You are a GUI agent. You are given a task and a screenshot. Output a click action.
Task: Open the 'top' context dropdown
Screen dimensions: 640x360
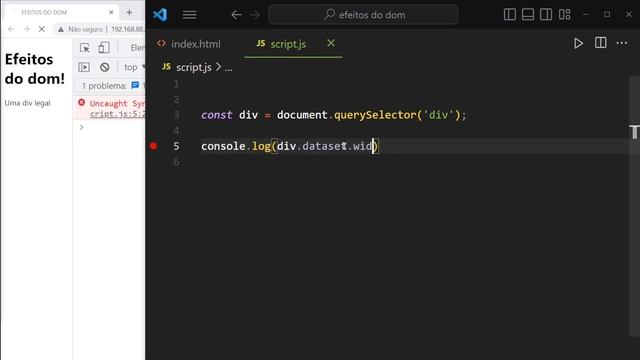point(134,67)
